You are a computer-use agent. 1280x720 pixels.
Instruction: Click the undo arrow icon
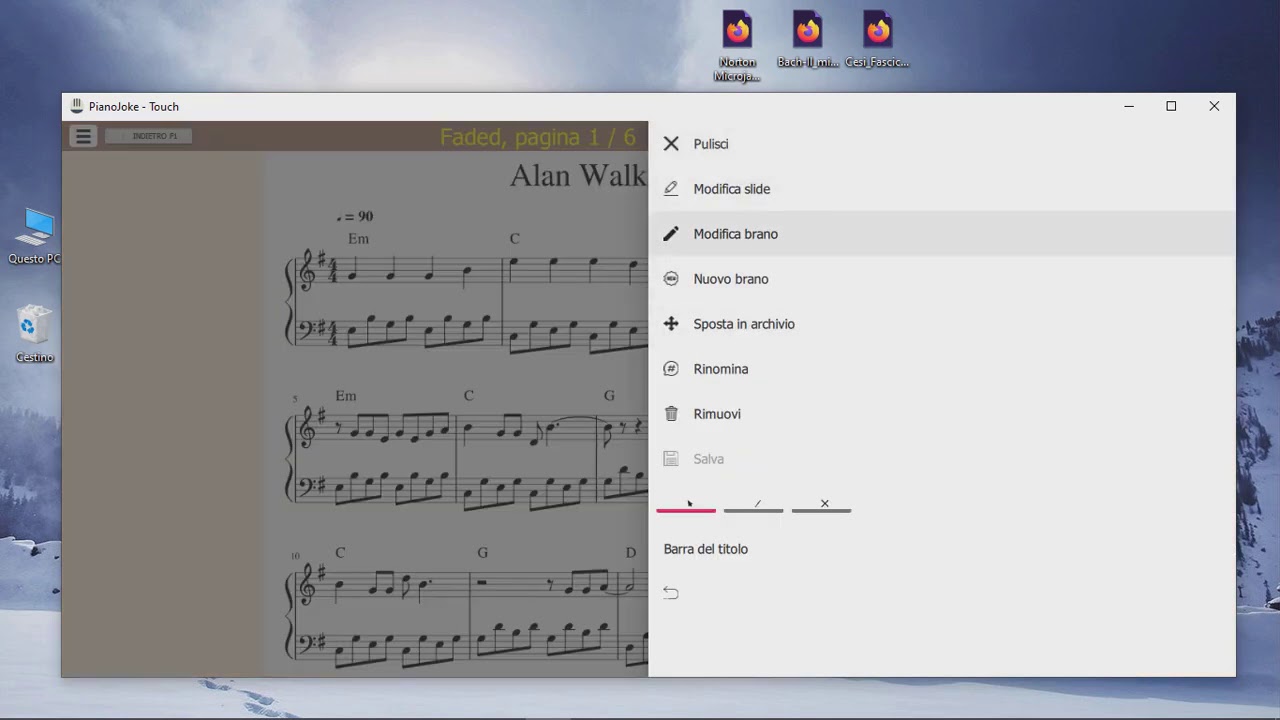tap(671, 593)
